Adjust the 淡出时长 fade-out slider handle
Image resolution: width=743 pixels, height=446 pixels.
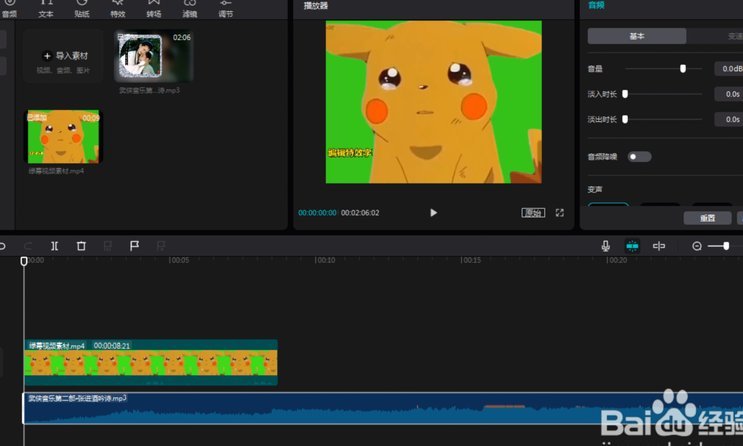click(625, 119)
